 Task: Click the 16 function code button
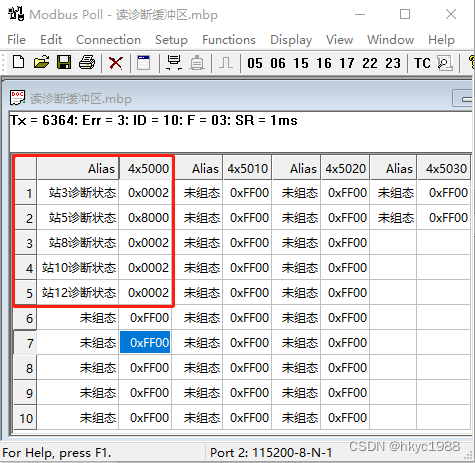point(324,63)
